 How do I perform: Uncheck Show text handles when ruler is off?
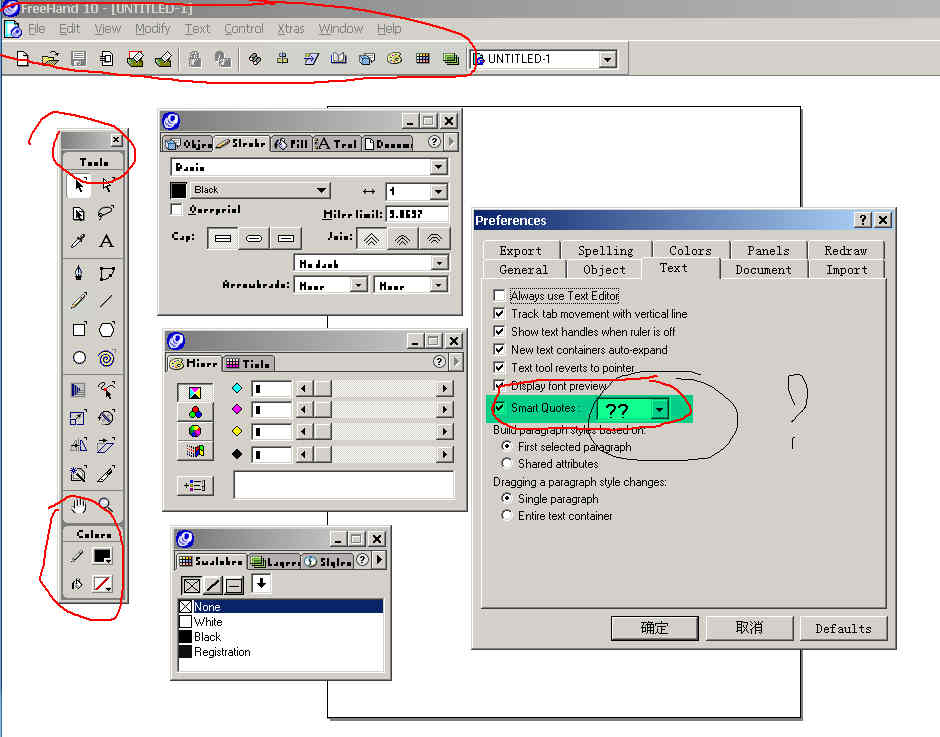[x=499, y=332]
